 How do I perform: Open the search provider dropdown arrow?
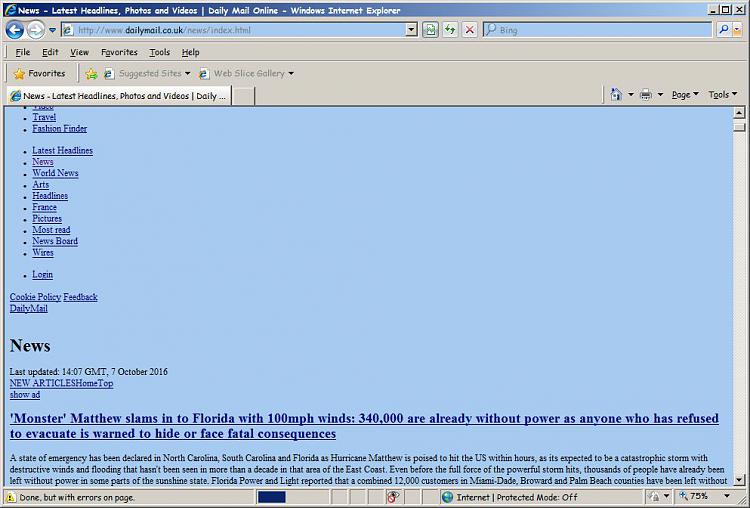pos(737,30)
